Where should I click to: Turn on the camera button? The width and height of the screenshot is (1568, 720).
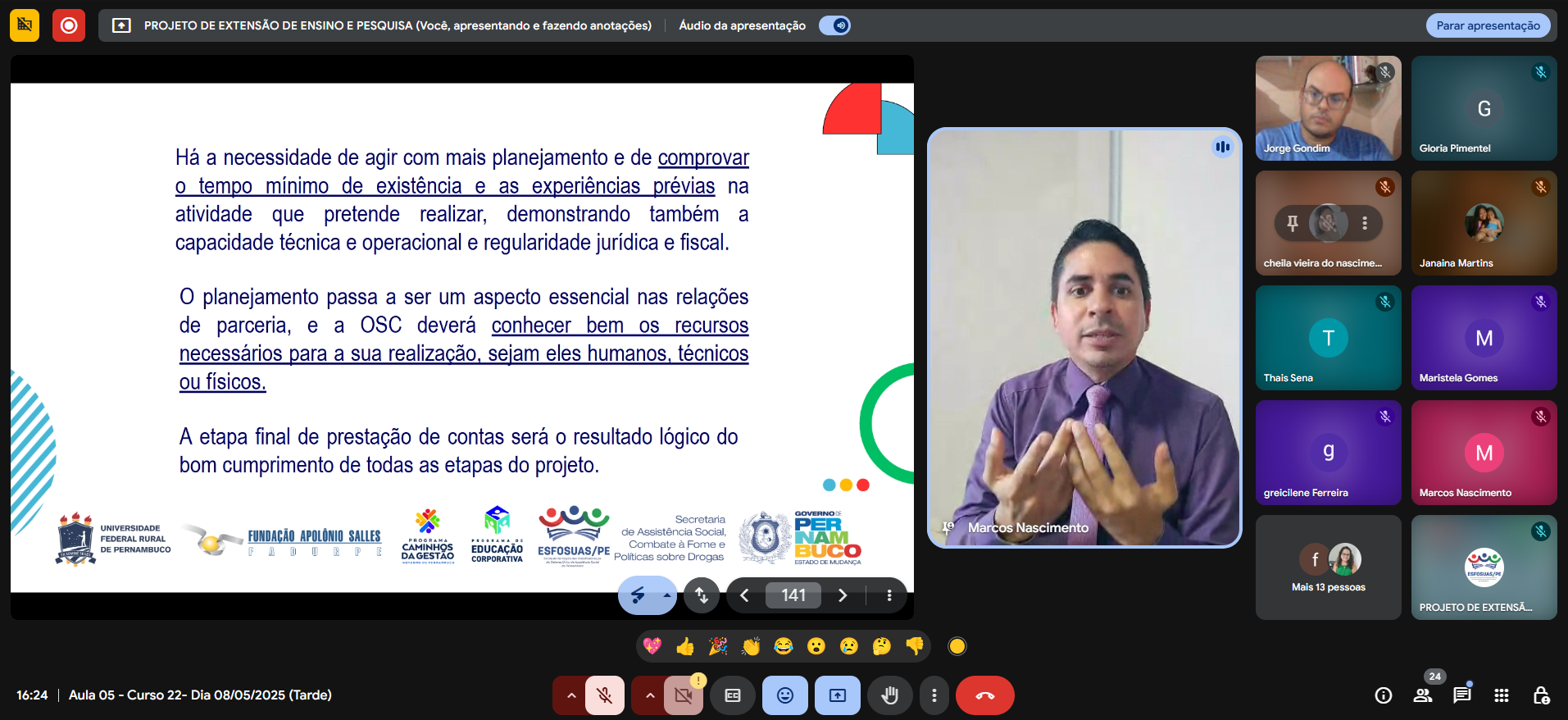coord(683,695)
